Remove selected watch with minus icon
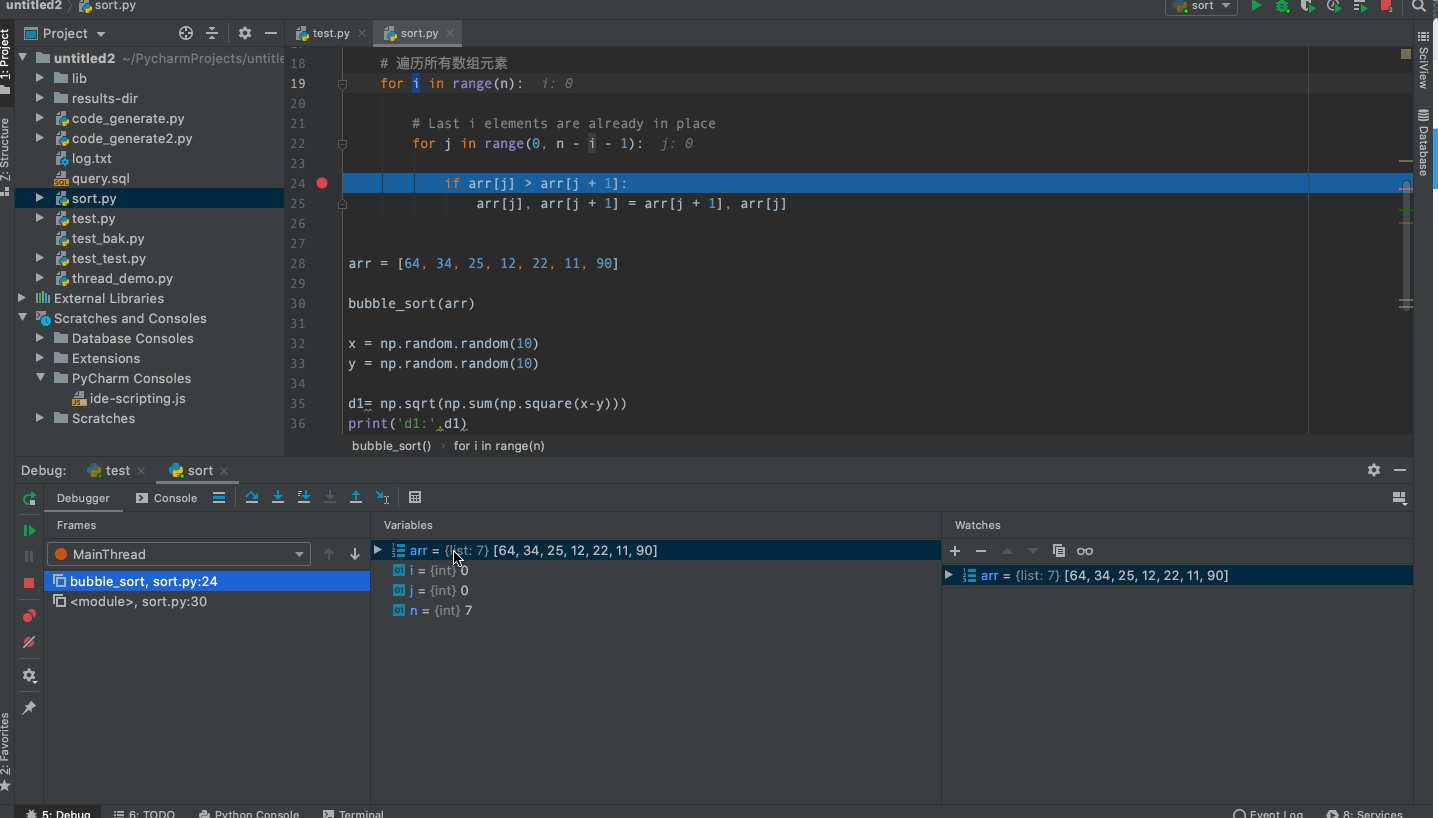Image resolution: width=1438 pixels, height=818 pixels. pos(981,551)
